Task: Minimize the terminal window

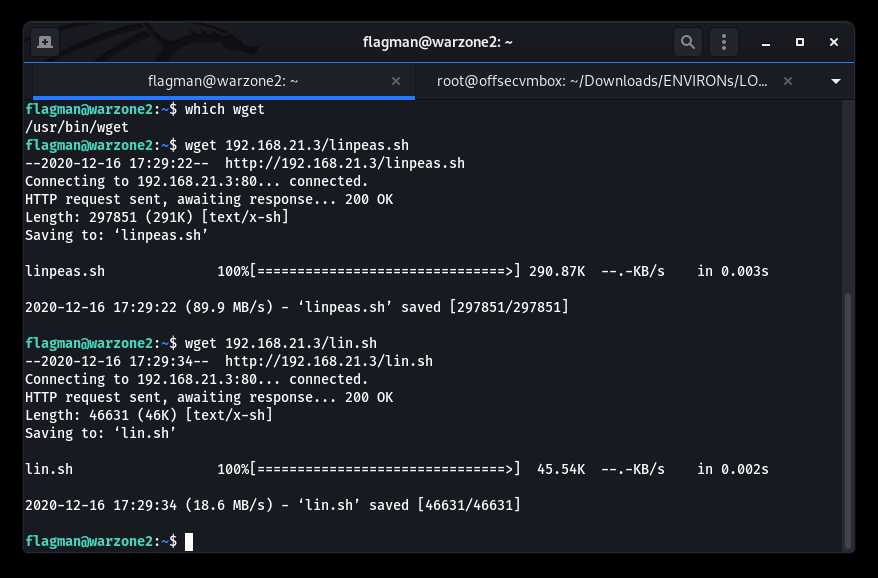Action: pyautogui.click(x=766, y=43)
